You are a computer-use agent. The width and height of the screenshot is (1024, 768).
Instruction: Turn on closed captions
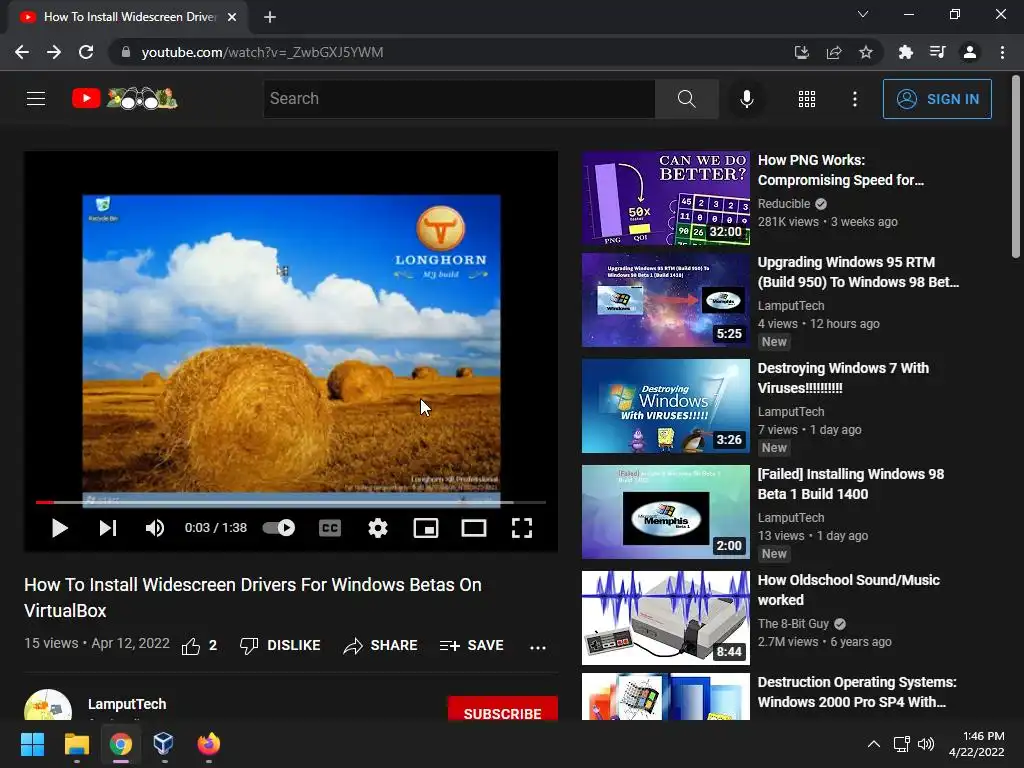pyautogui.click(x=330, y=528)
